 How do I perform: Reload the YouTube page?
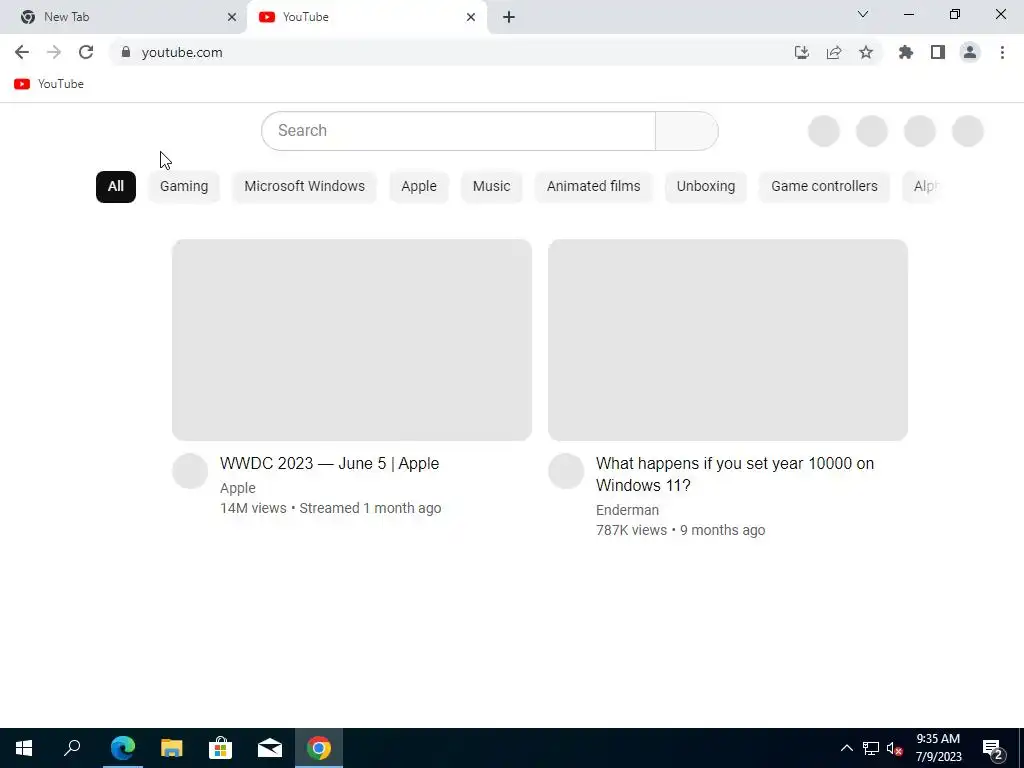coord(86,52)
